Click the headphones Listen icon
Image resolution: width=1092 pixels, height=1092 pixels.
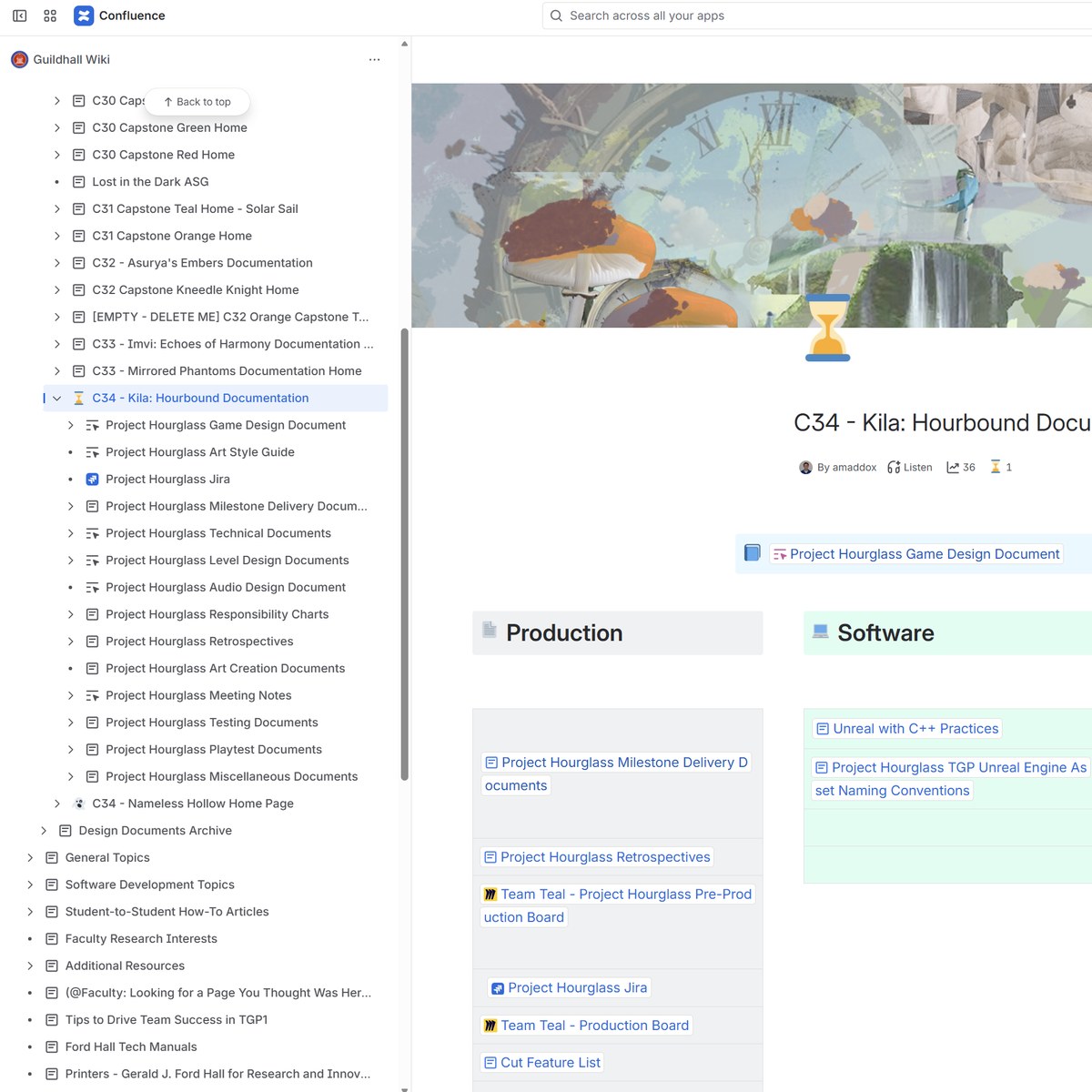point(894,468)
